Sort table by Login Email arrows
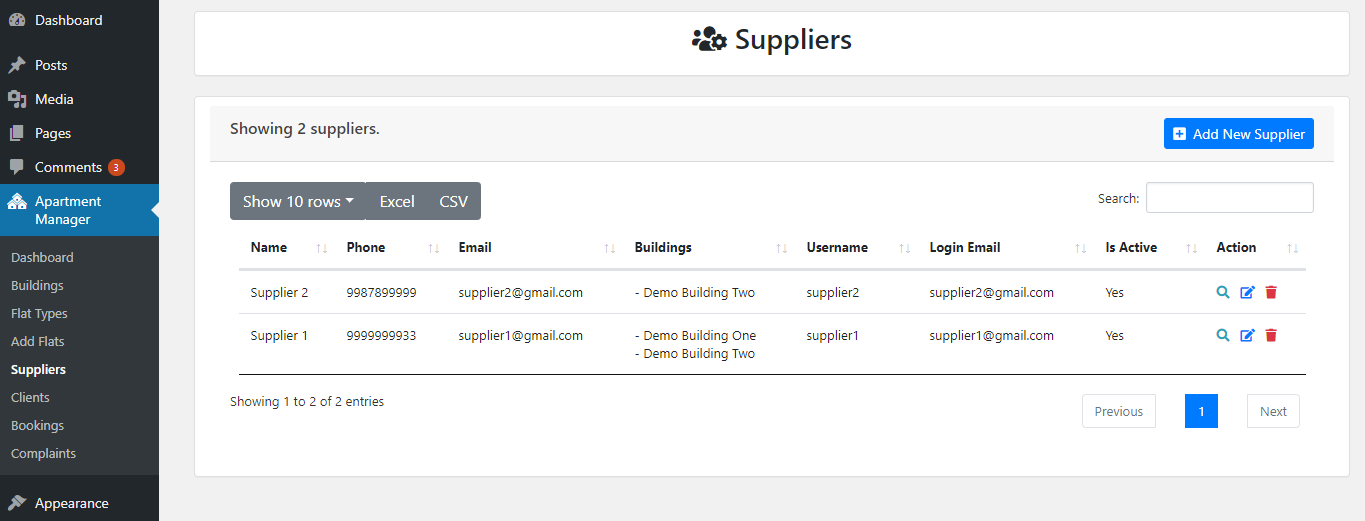The width and height of the screenshot is (1365, 521). click(x=1080, y=248)
